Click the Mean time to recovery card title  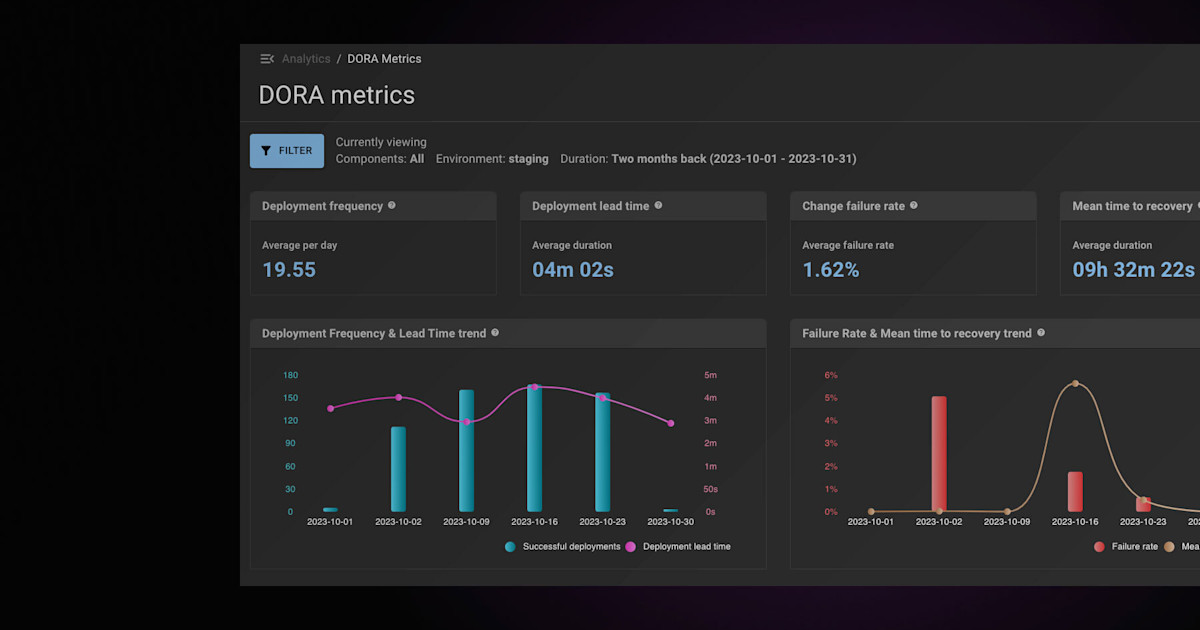[x=1132, y=206]
